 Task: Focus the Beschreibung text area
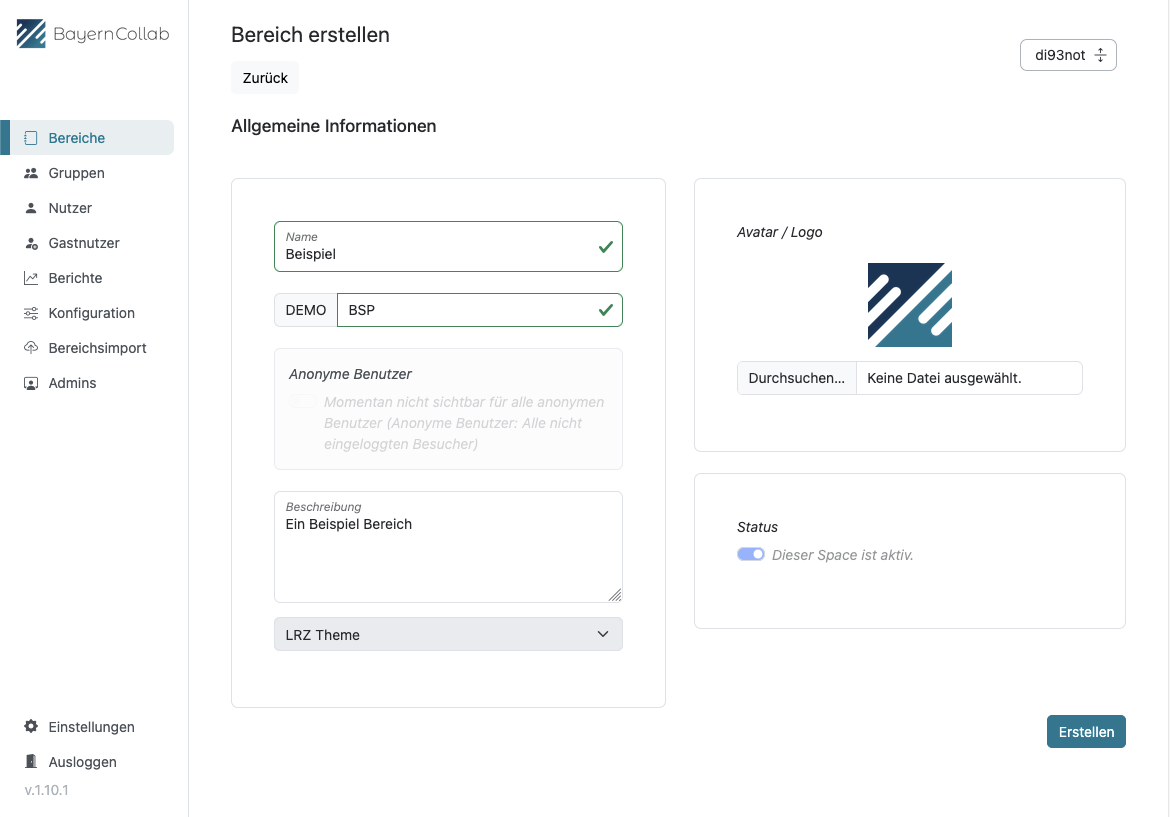tap(448, 554)
